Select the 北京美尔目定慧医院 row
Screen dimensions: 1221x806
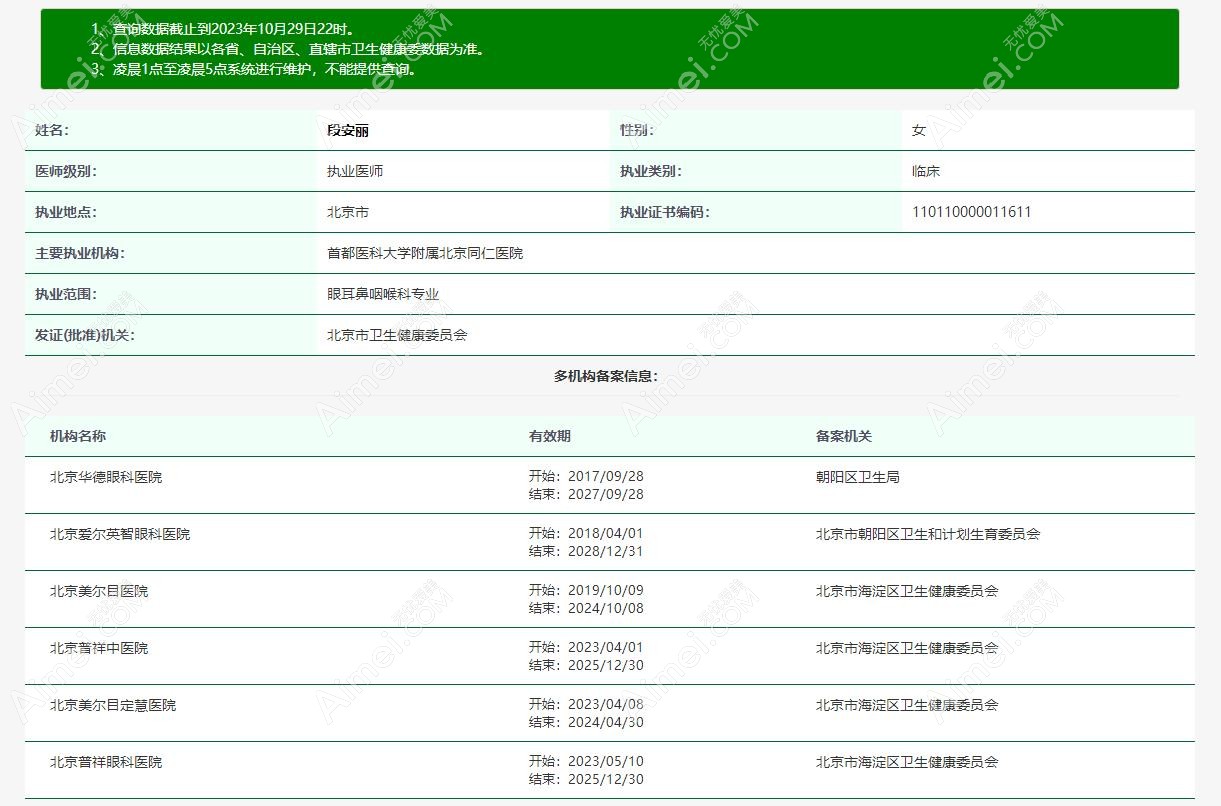610,713
